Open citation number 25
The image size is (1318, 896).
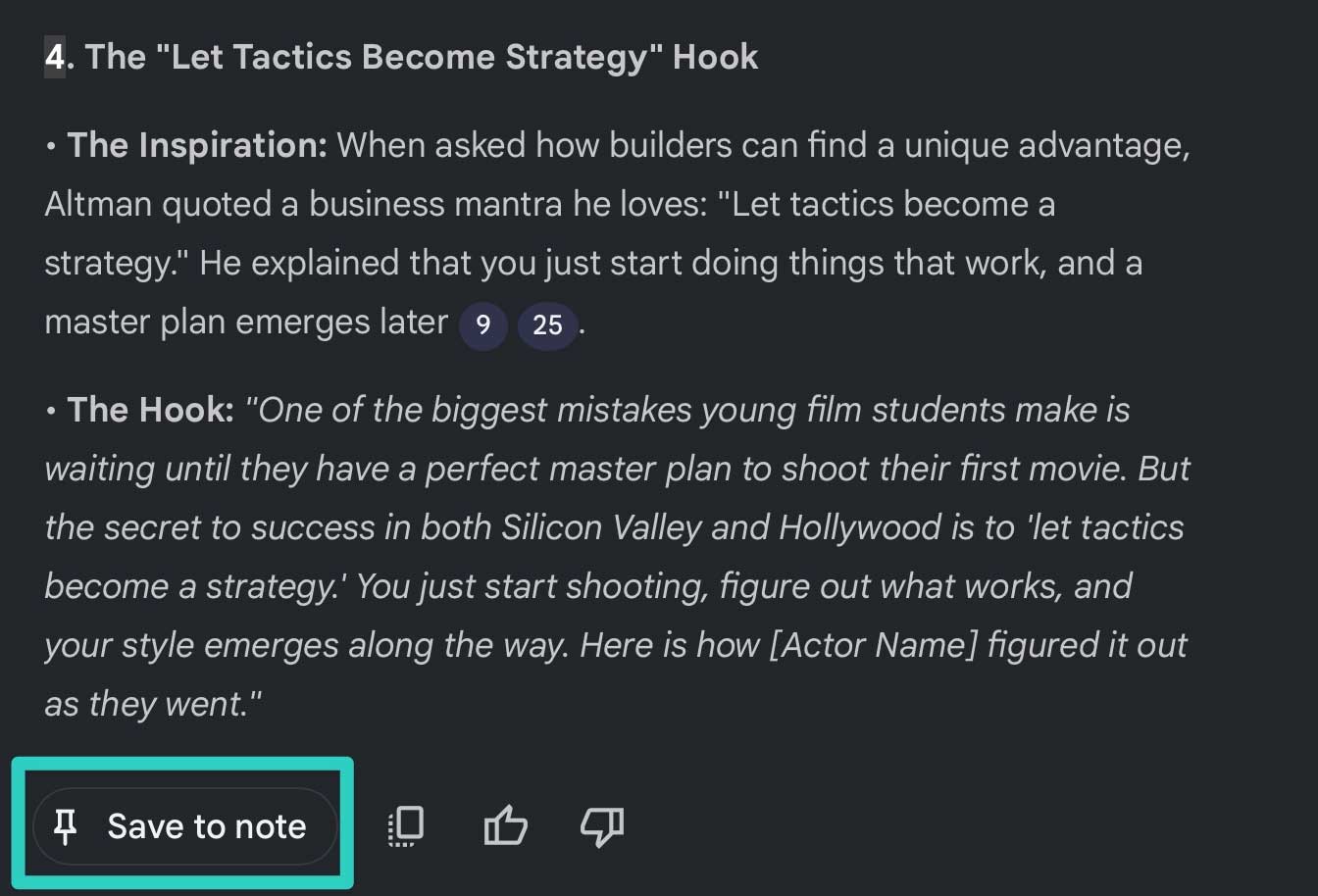pos(547,324)
